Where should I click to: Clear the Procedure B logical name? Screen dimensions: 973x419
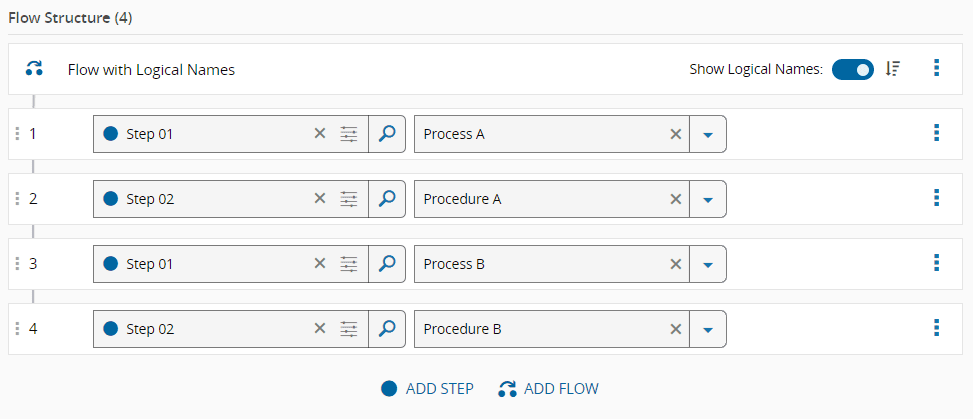(x=676, y=329)
